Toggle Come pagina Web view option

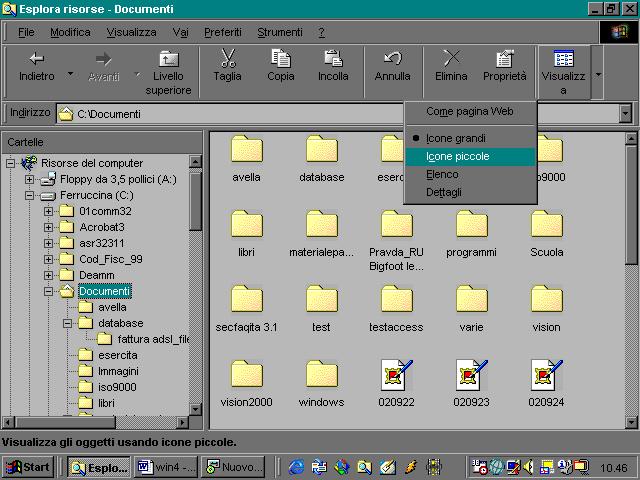(471, 111)
